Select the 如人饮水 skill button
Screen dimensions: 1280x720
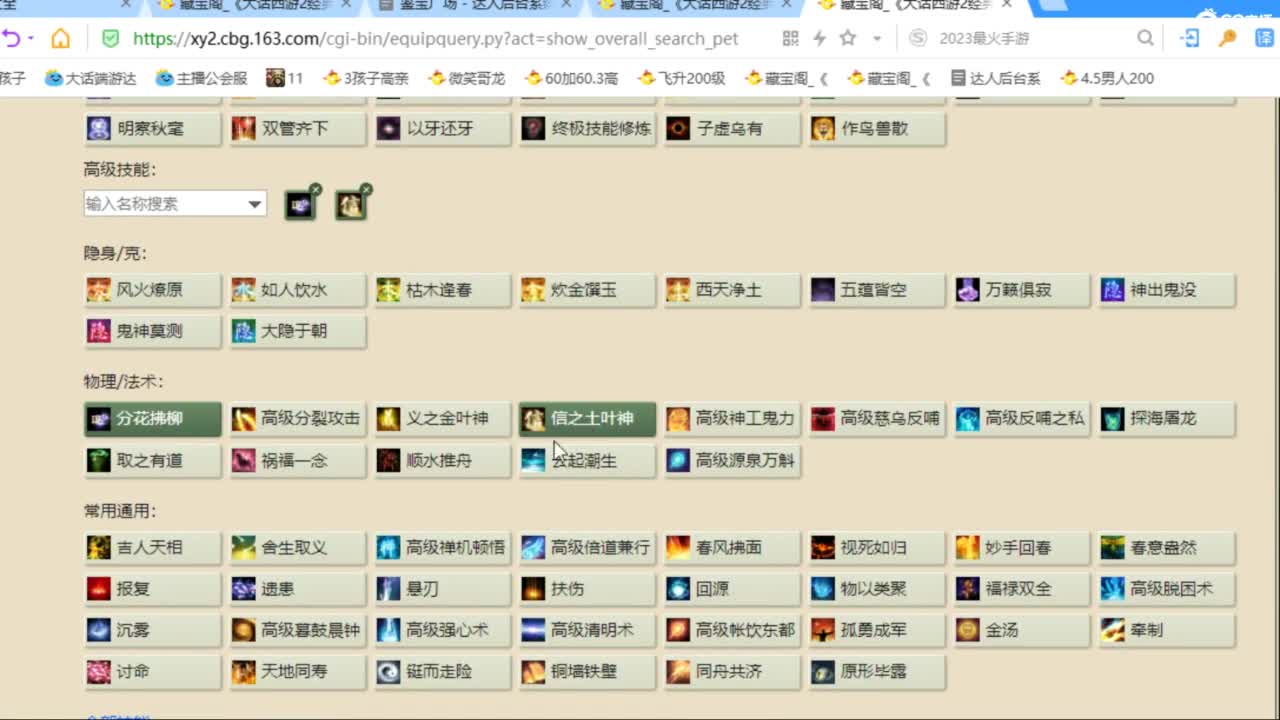pyautogui.click(x=297, y=290)
